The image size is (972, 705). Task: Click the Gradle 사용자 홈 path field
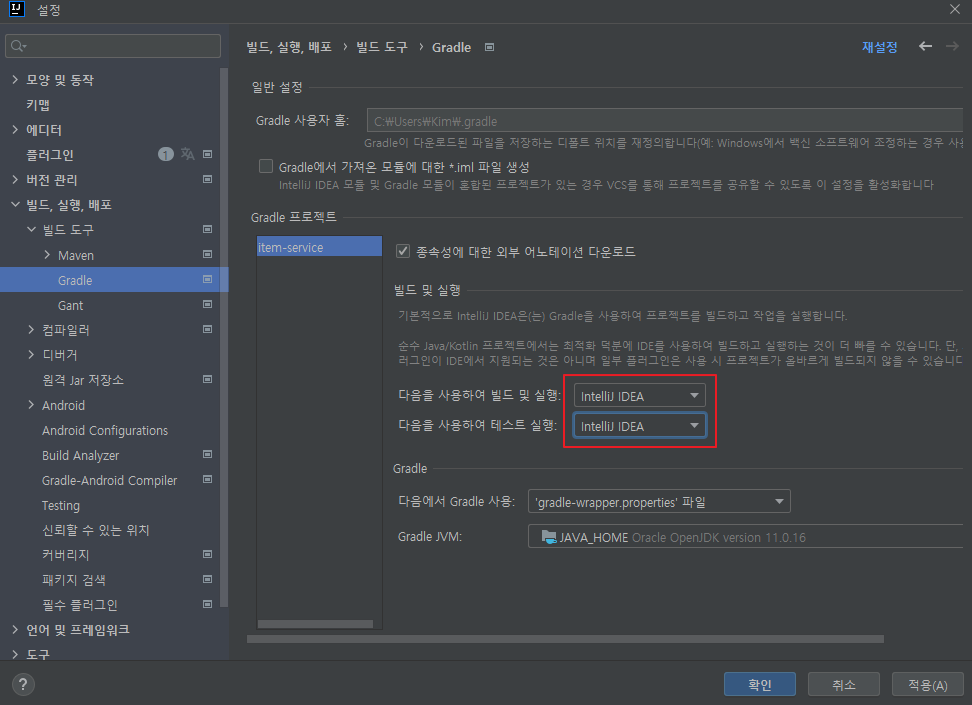665,120
